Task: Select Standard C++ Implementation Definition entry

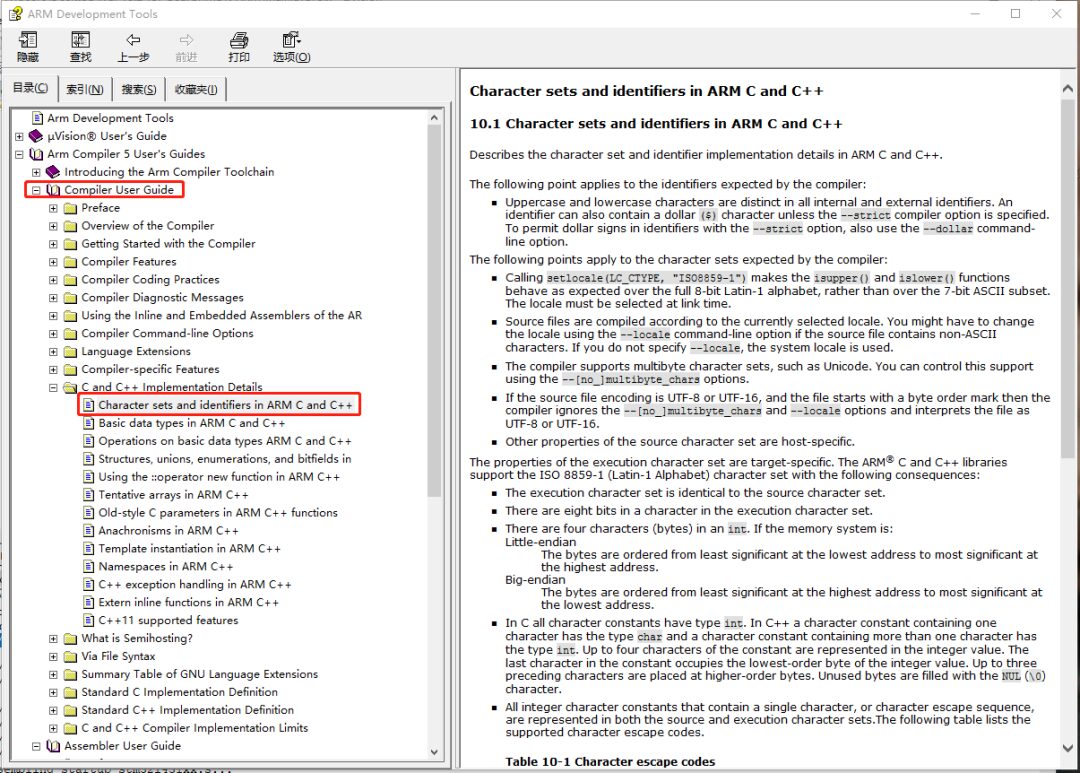Action: (187, 710)
